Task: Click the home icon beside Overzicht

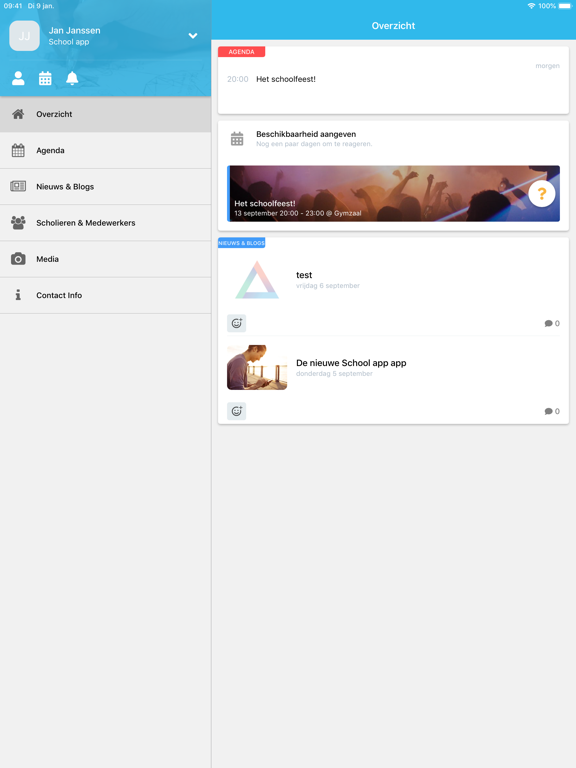Action: pos(18,114)
